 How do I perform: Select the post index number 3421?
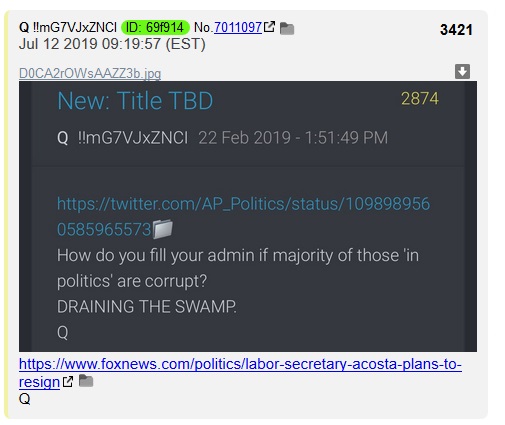(x=456, y=30)
